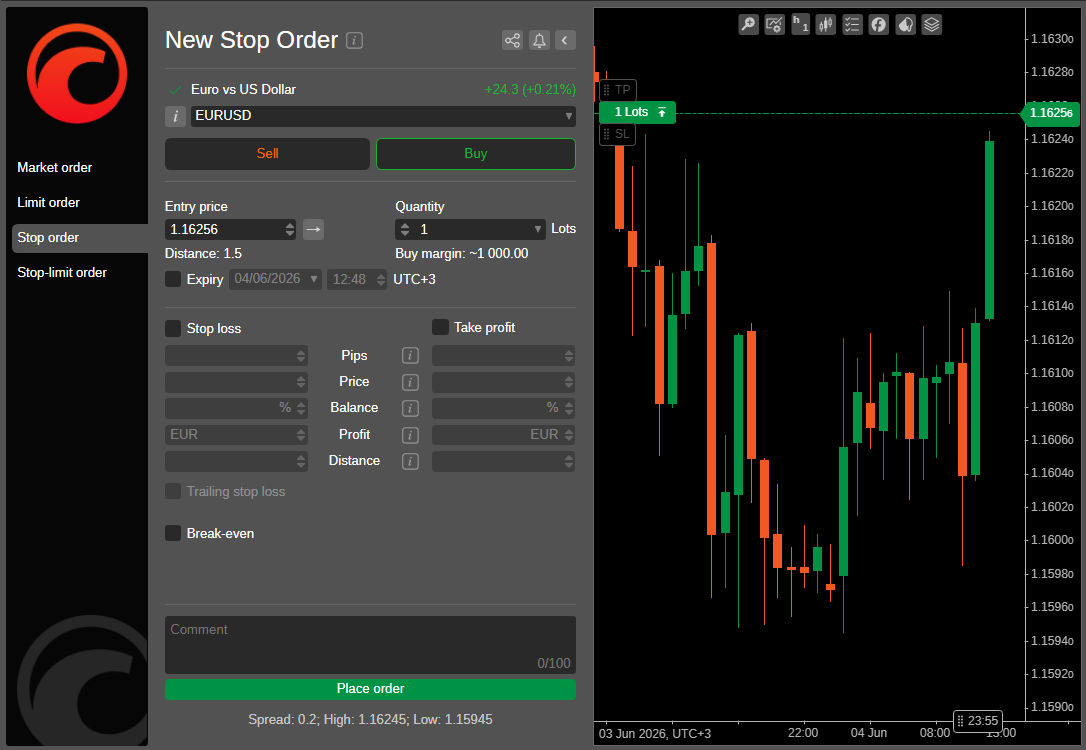This screenshot has height=750, width=1086.
Task: Click the arrow icon on 1 Lots label
Action: tap(662, 112)
